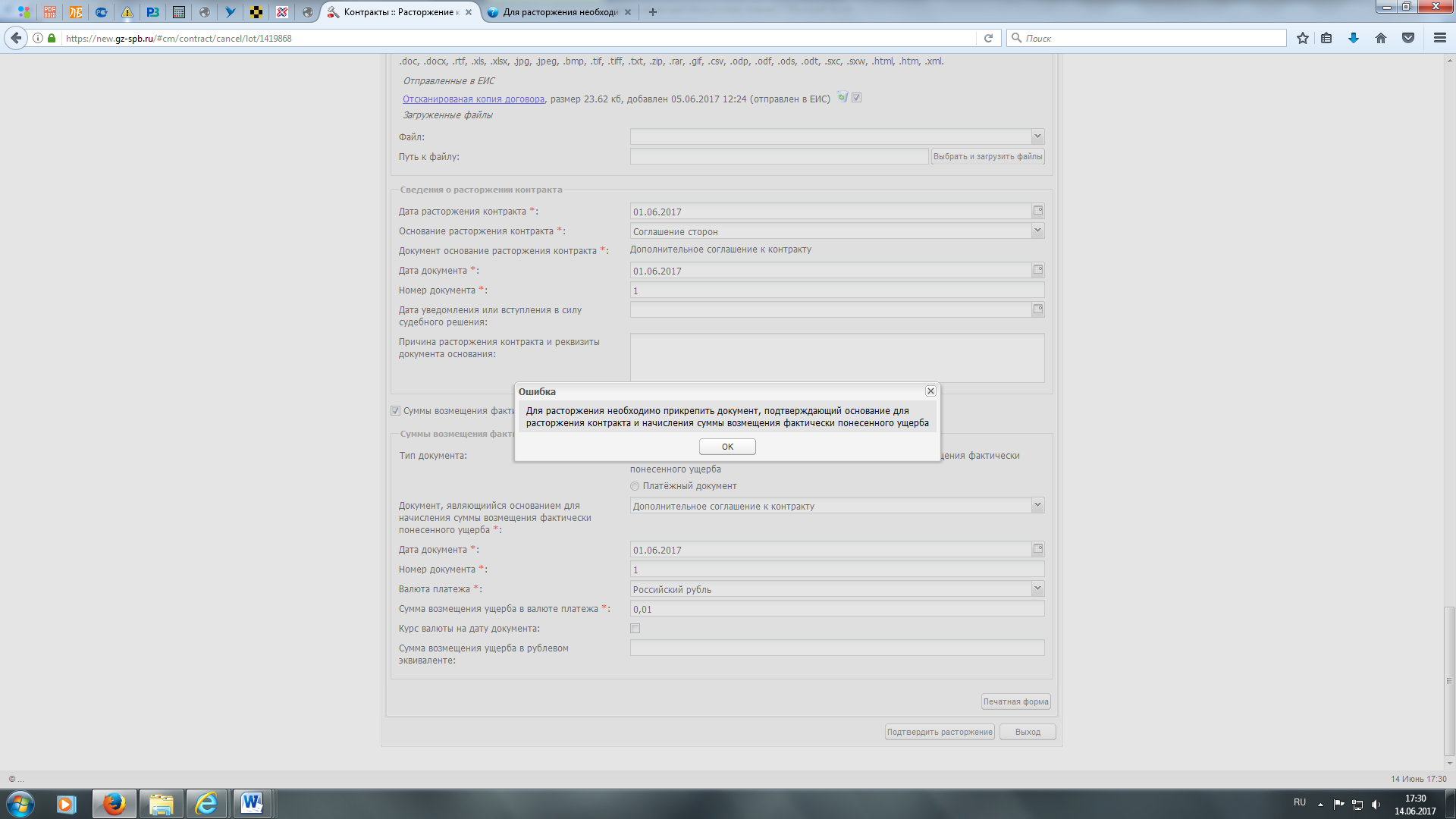
Task: Open calendar for Дата расторжения контракта
Action: [1038, 211]
